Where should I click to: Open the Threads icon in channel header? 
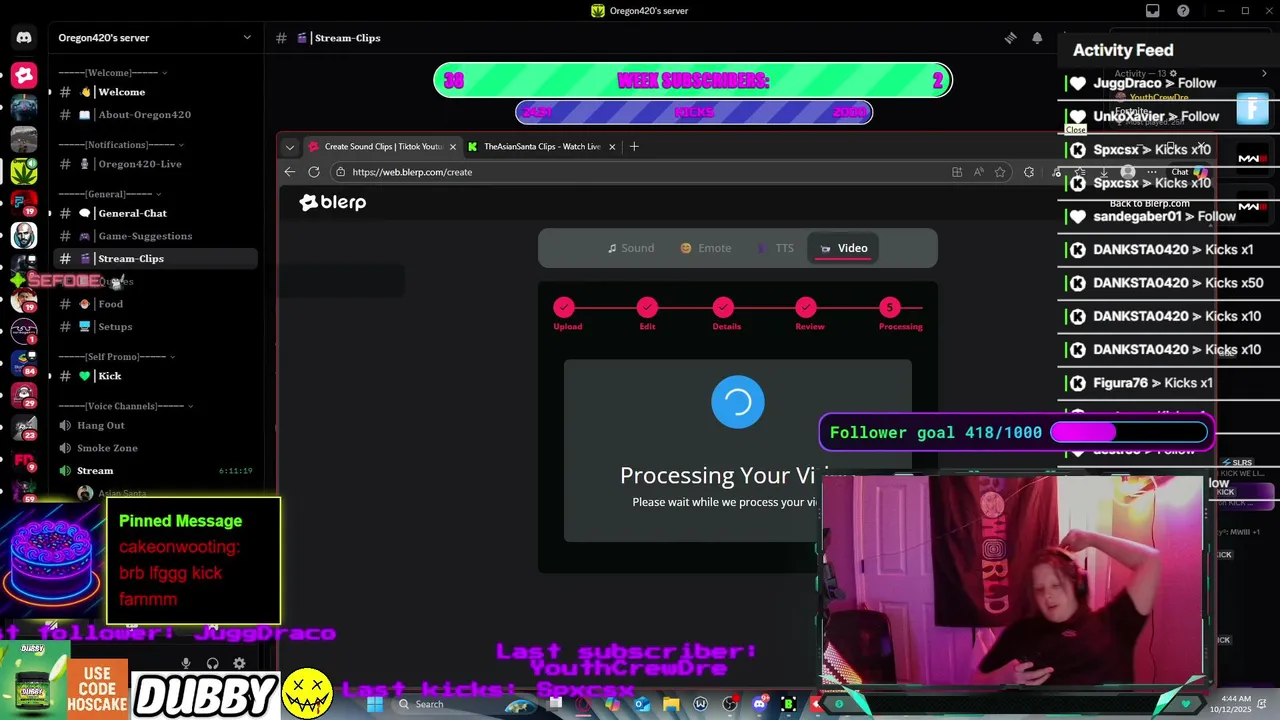coord(1010,38)
